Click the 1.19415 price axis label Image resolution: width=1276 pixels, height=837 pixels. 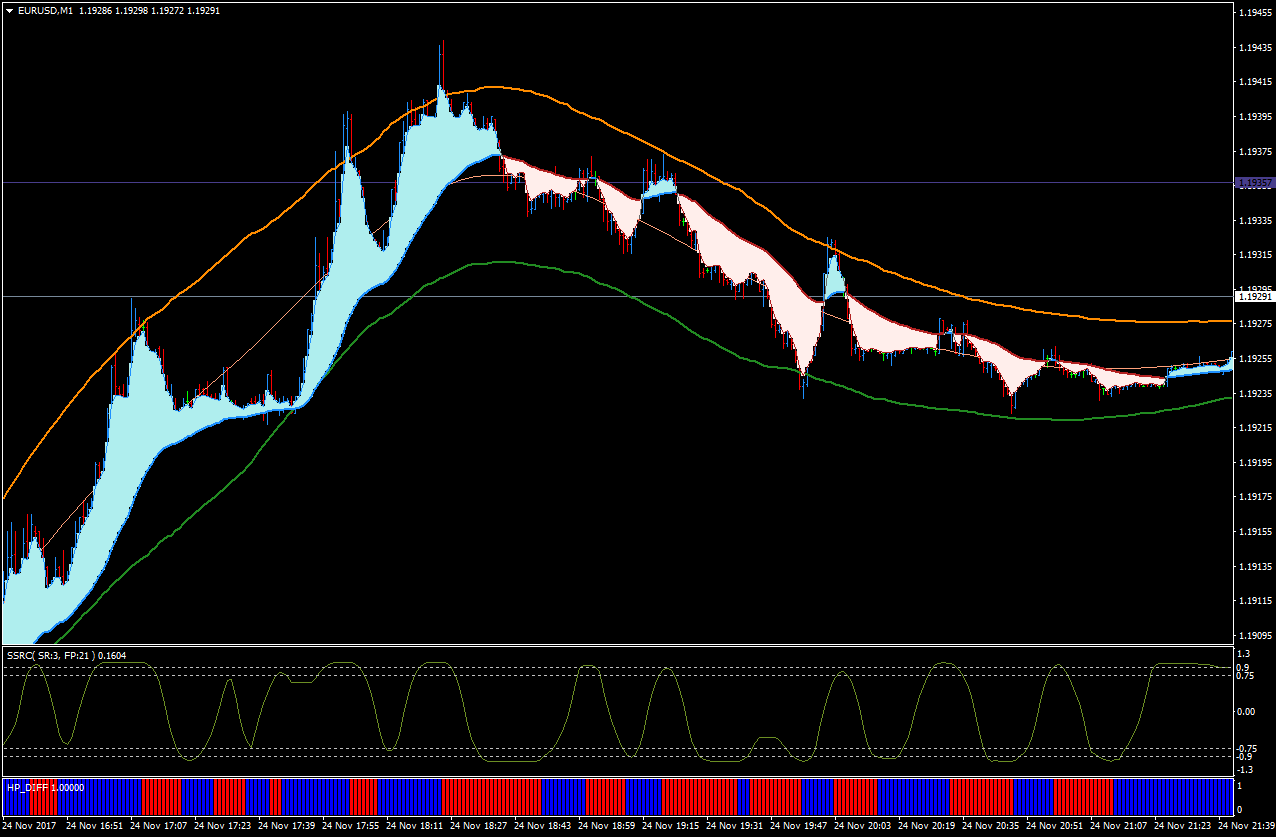coord(1256,82)
